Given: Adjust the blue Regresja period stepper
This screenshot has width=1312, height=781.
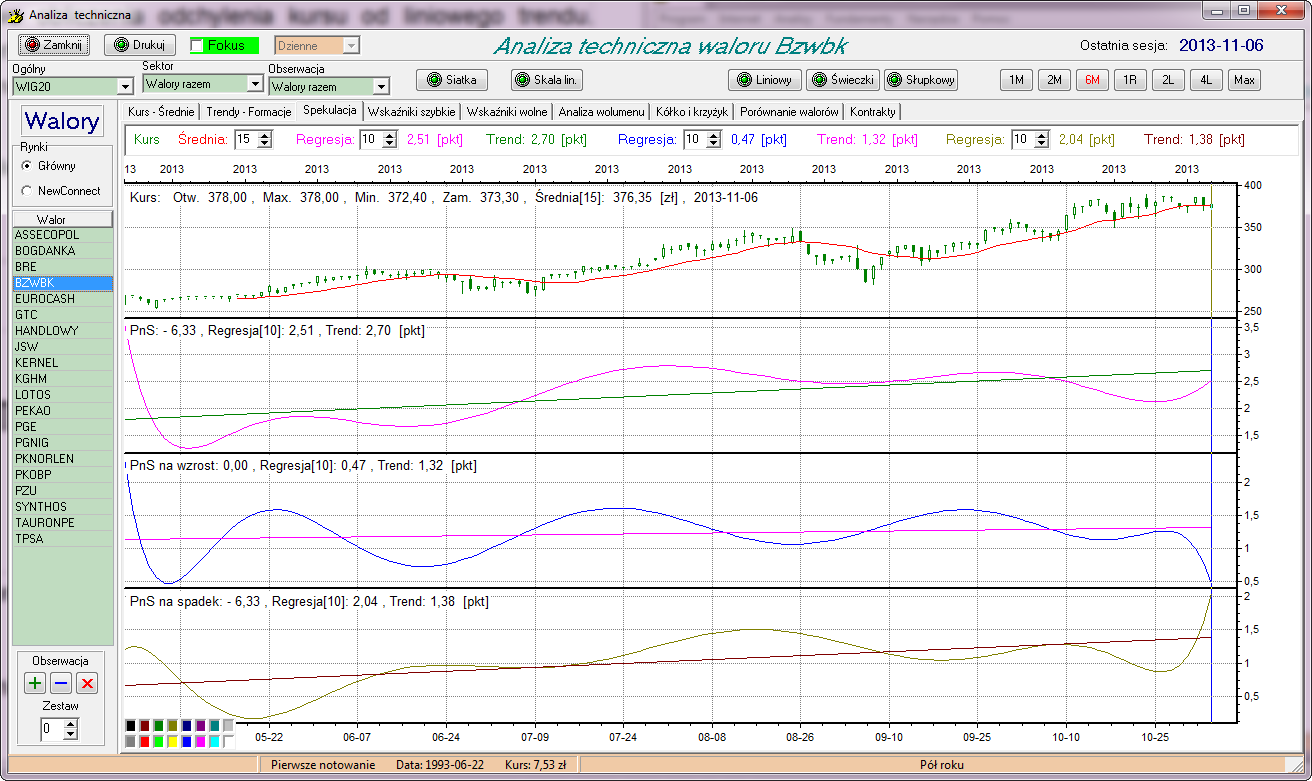Looking at the screenshot, I should (713, 140).
